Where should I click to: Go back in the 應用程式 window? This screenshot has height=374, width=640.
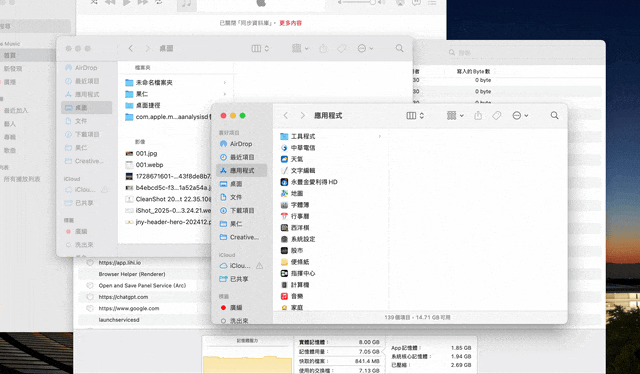click(286, 116)
